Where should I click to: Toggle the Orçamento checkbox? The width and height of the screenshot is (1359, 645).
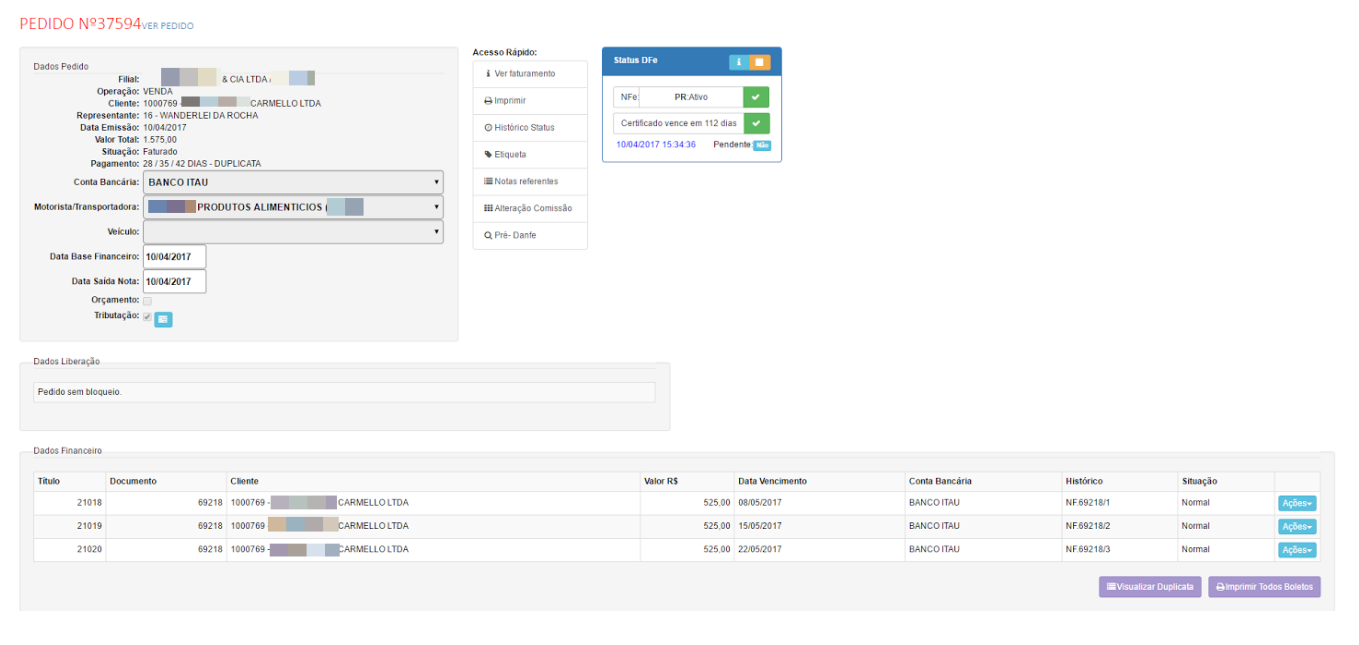coord(148,300)
